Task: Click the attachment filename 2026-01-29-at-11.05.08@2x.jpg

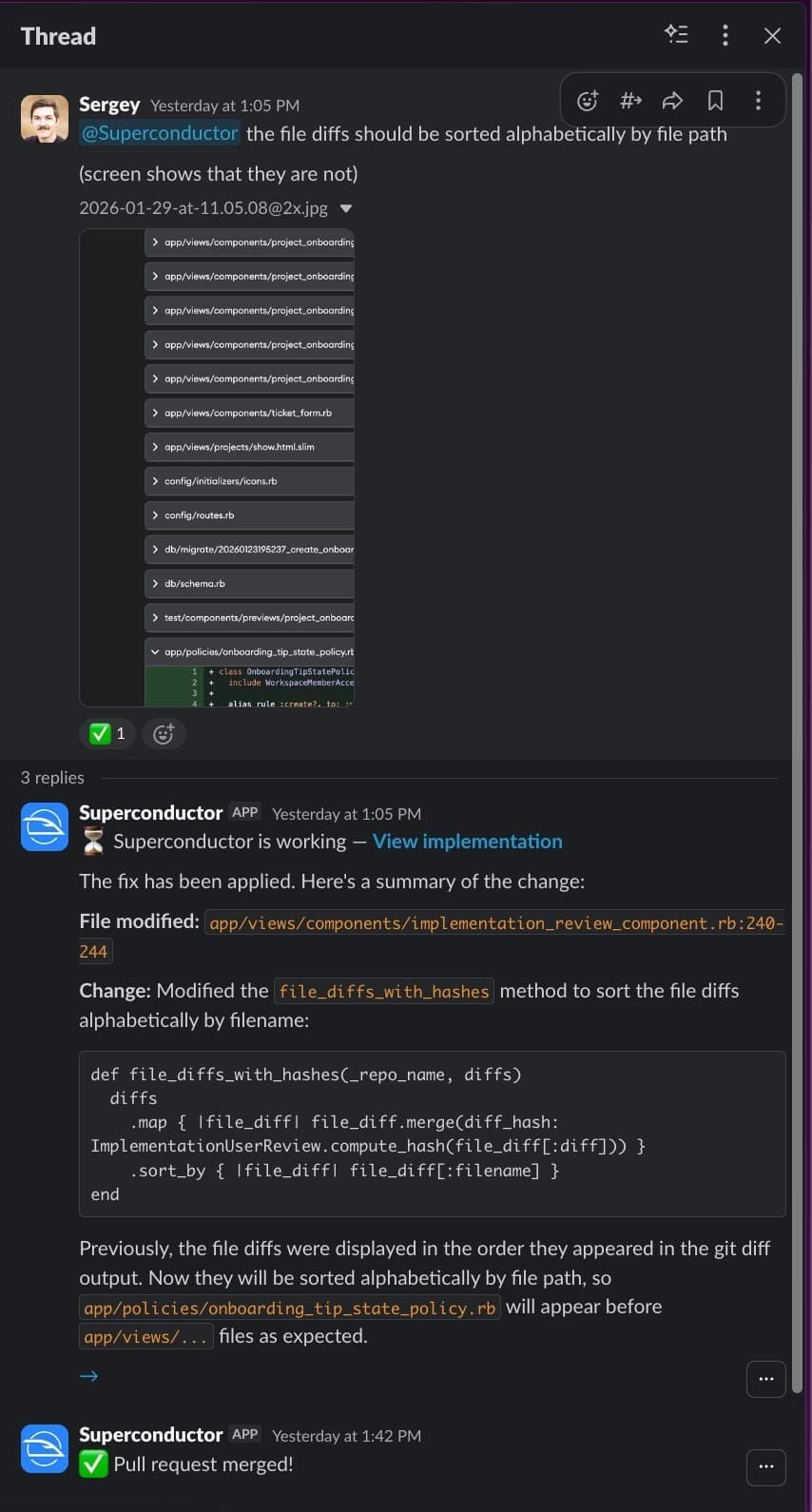Action: pyautogui.click(x=203, y=208)
